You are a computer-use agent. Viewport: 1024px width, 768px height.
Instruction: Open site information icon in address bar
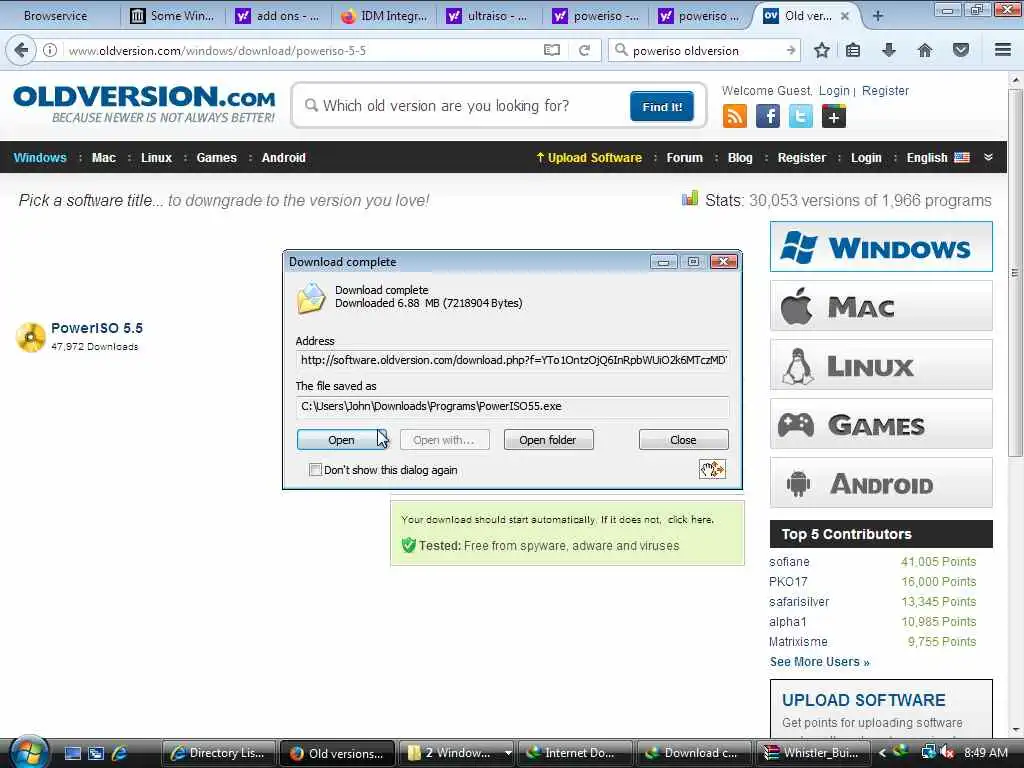click(50, 50)
